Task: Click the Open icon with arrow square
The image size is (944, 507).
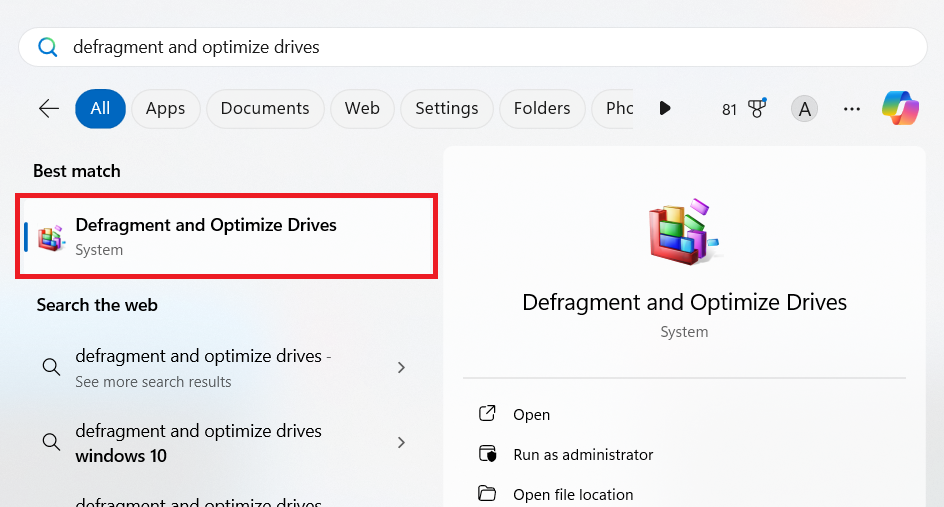Action: pyautogui.click(x=487, y=413)
